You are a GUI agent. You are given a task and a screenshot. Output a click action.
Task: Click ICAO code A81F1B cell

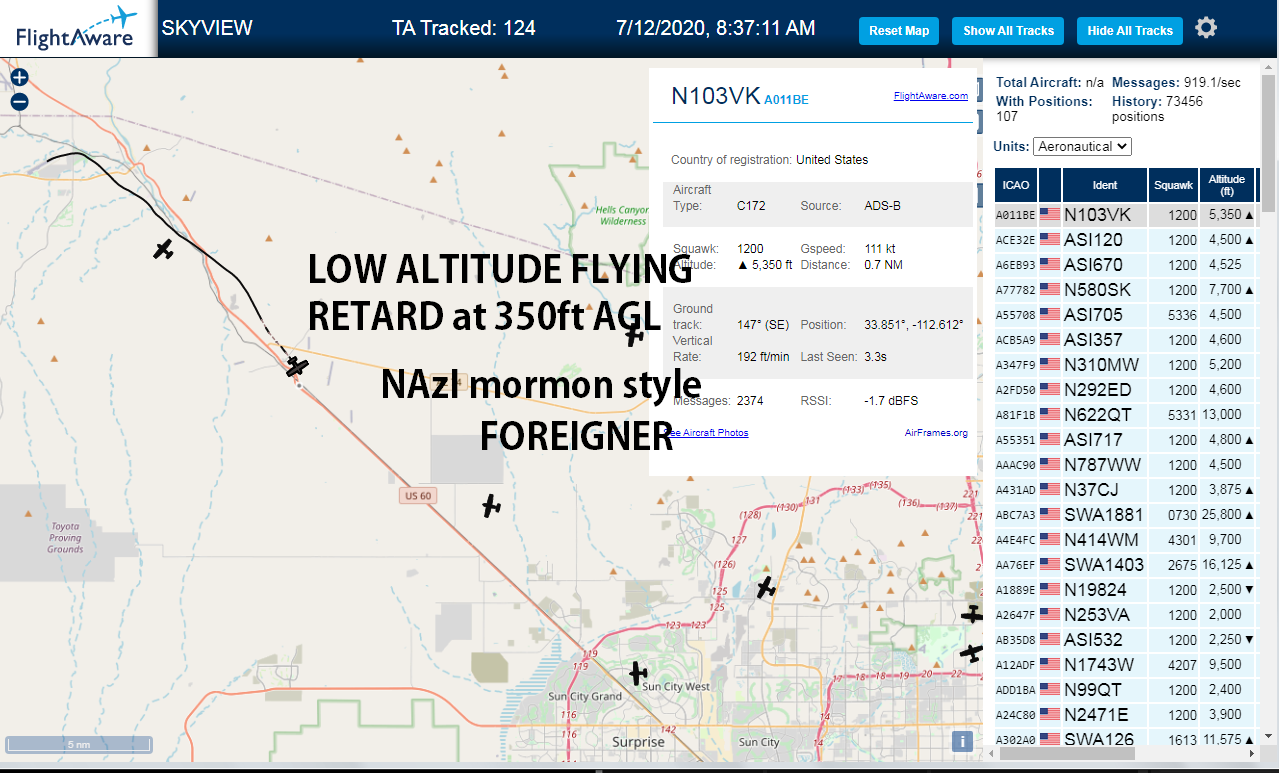1014,415
